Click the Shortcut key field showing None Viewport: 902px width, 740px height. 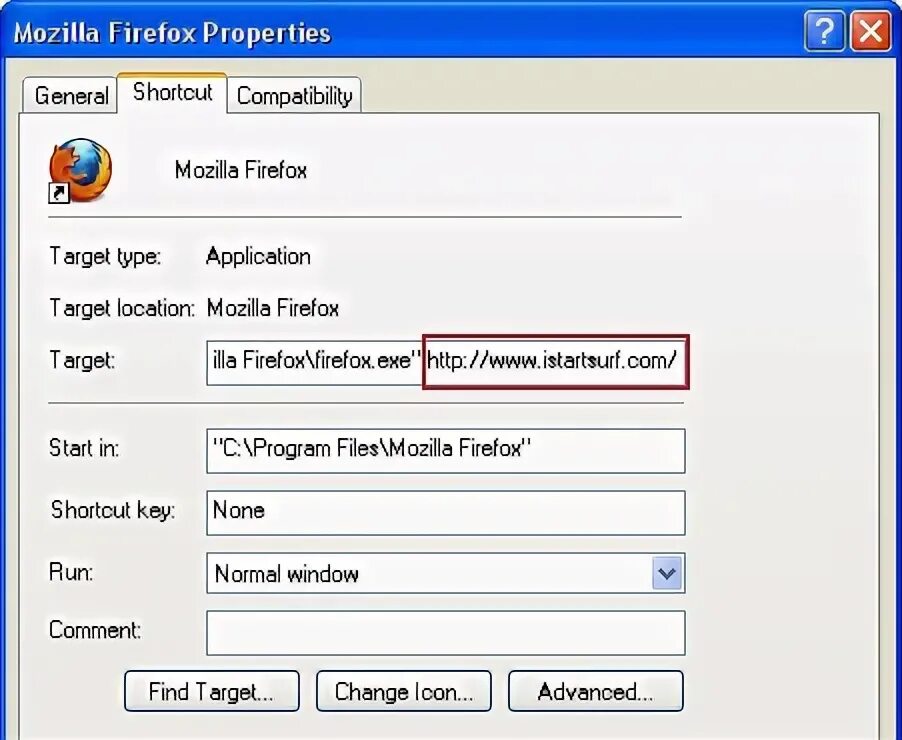tap(446, 513)
